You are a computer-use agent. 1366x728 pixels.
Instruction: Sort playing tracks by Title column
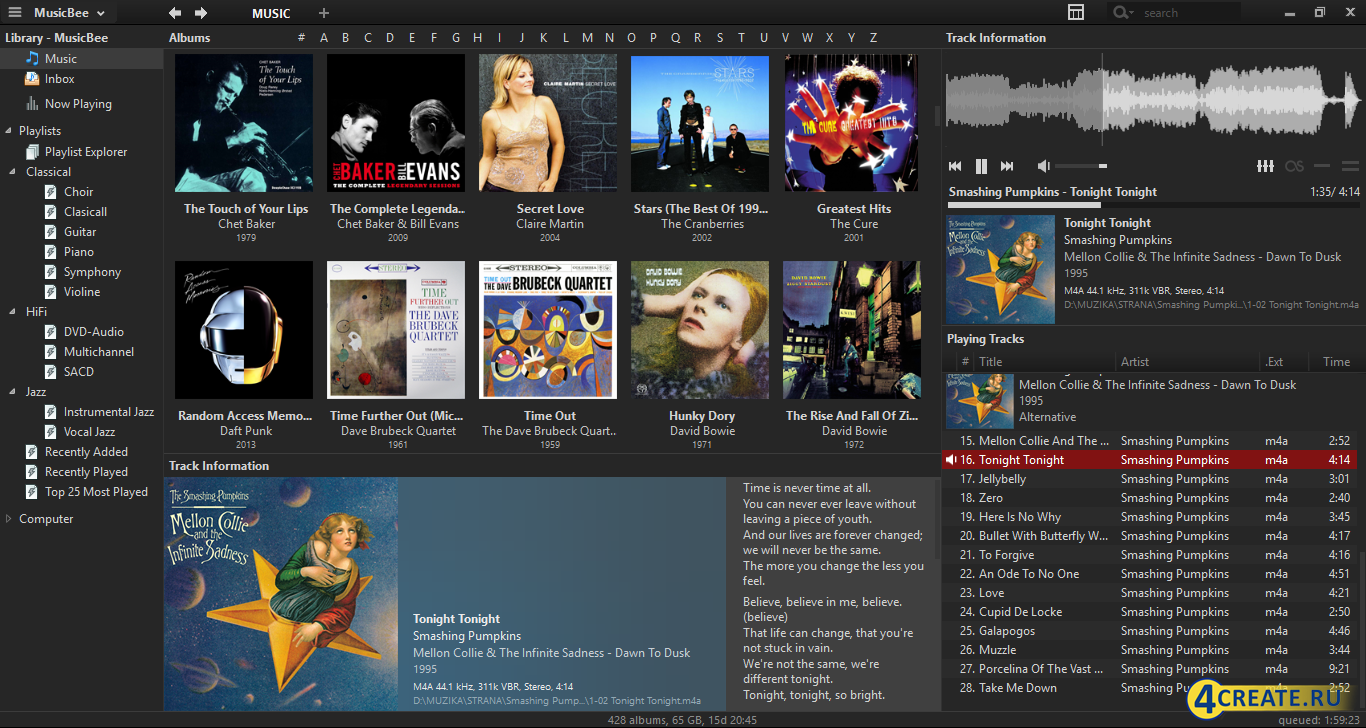click(990, 362)
